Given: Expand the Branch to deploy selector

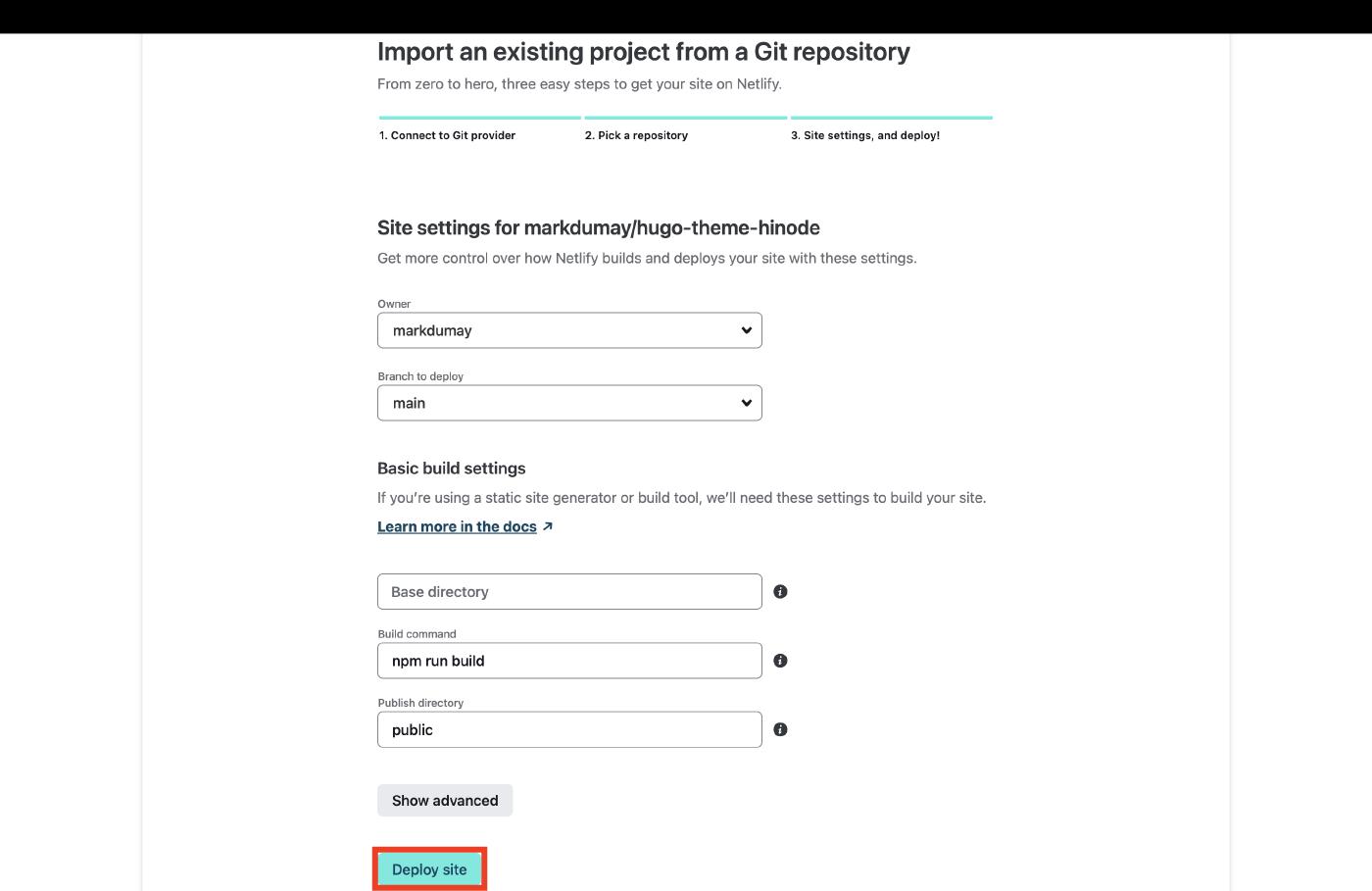Looking at the screenshot, I should point(569,403).
